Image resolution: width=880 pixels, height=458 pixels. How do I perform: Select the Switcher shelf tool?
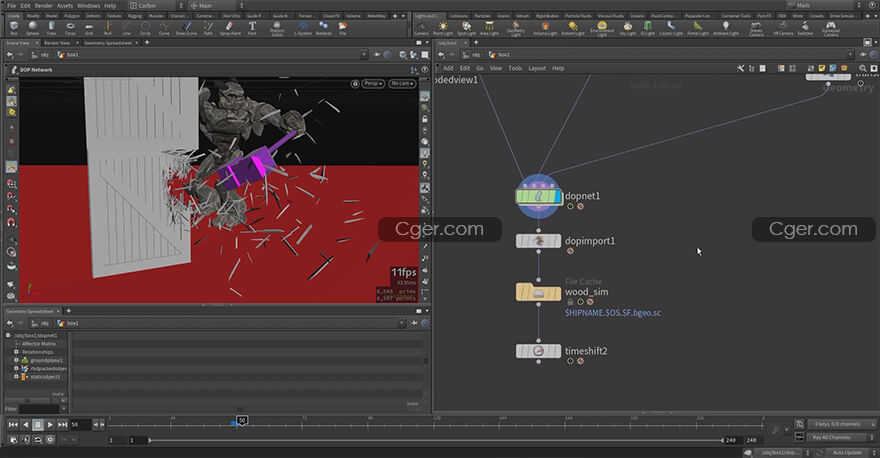(805, 28)
